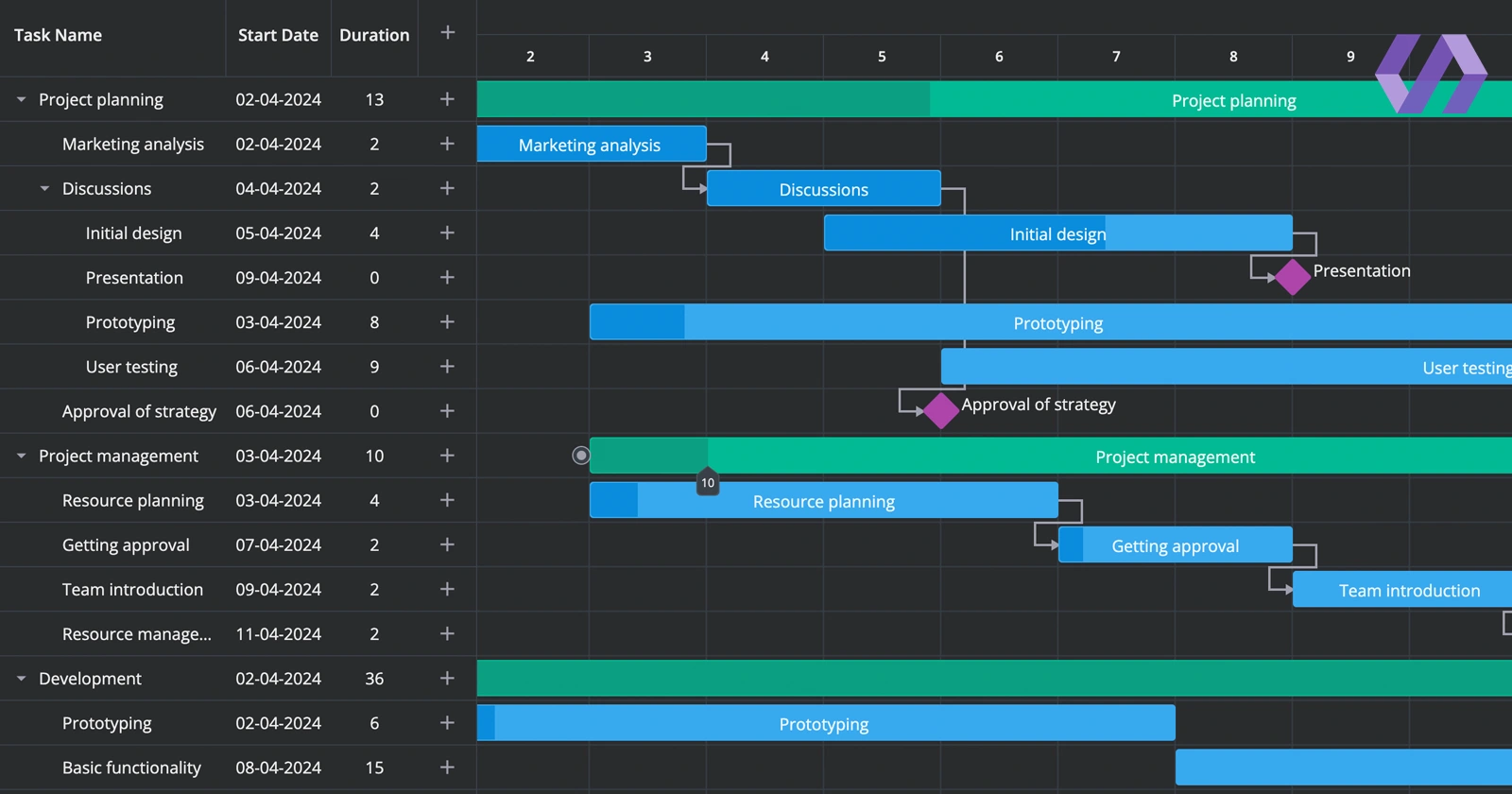This screenshot has height=794, width=1512.
Task: Collapse the Discussions subgroup
Action: click(x=44, y=188)
